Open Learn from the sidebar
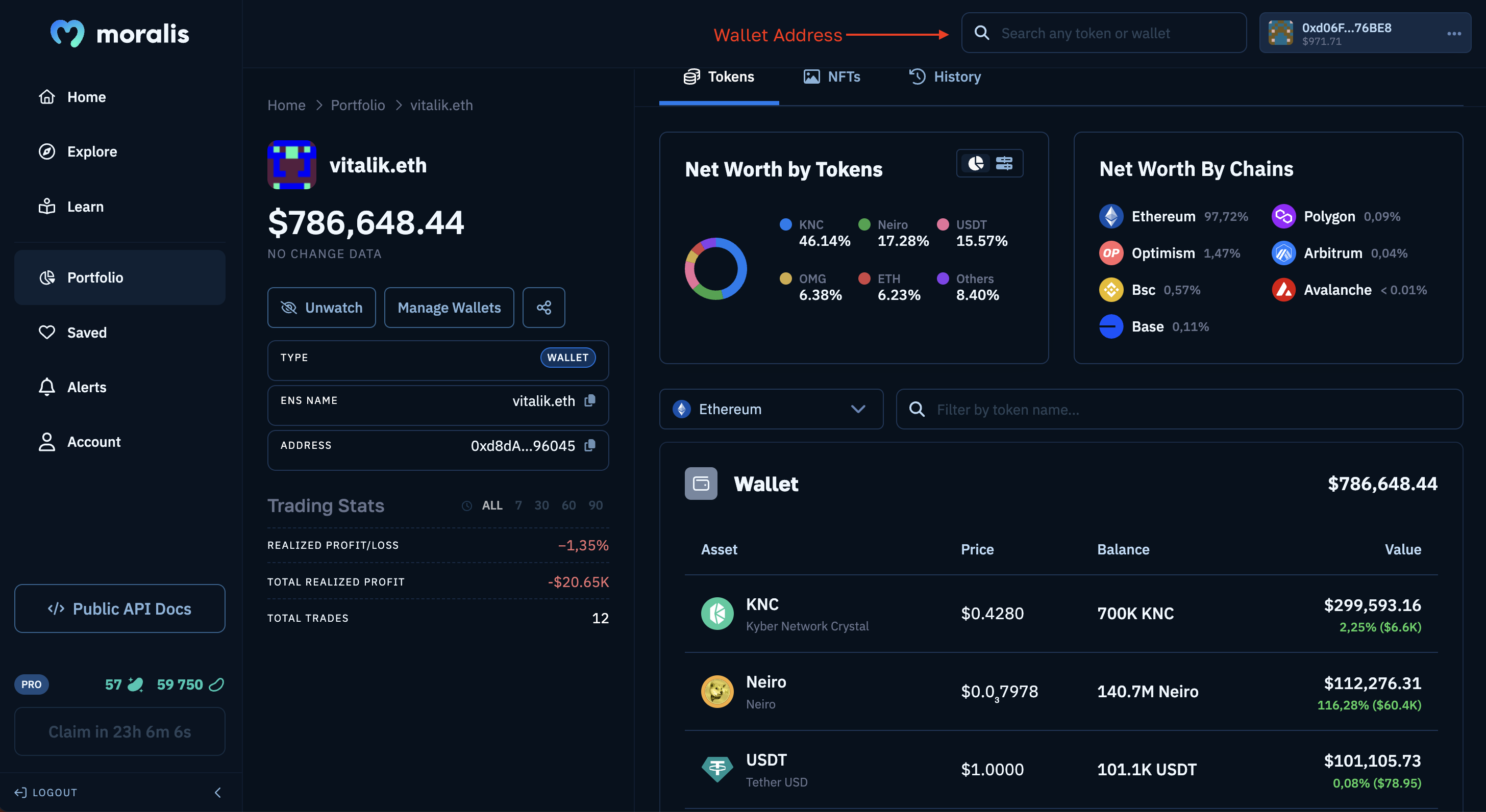 point(71,207)
